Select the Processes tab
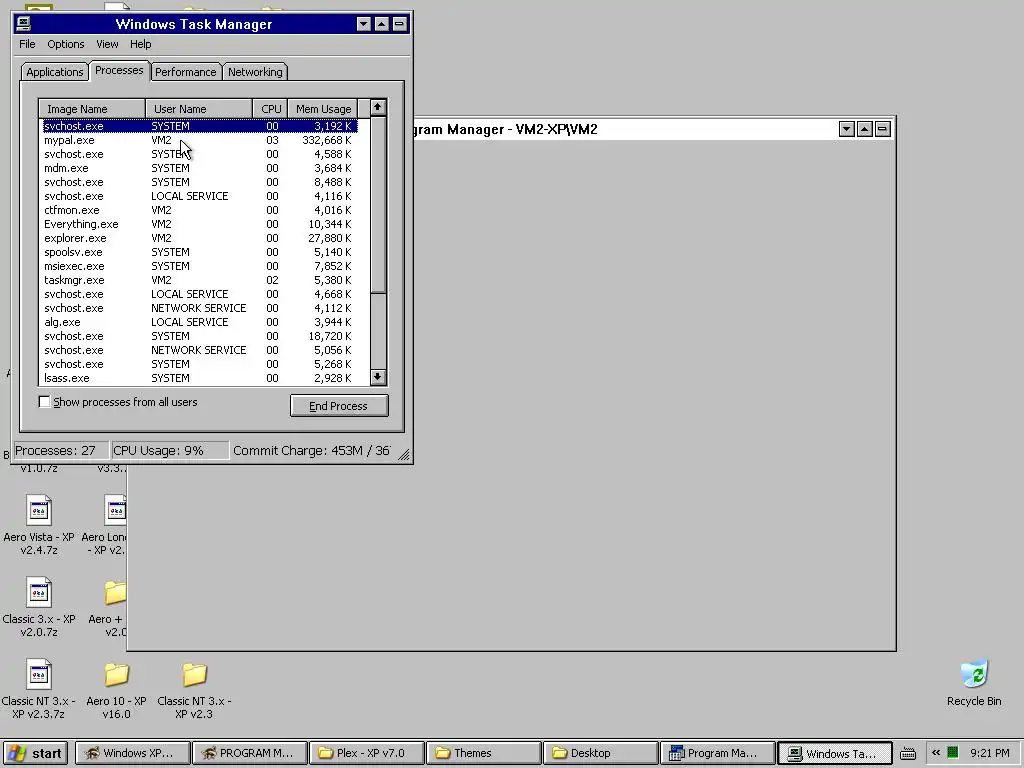 [x=119, y=70]
